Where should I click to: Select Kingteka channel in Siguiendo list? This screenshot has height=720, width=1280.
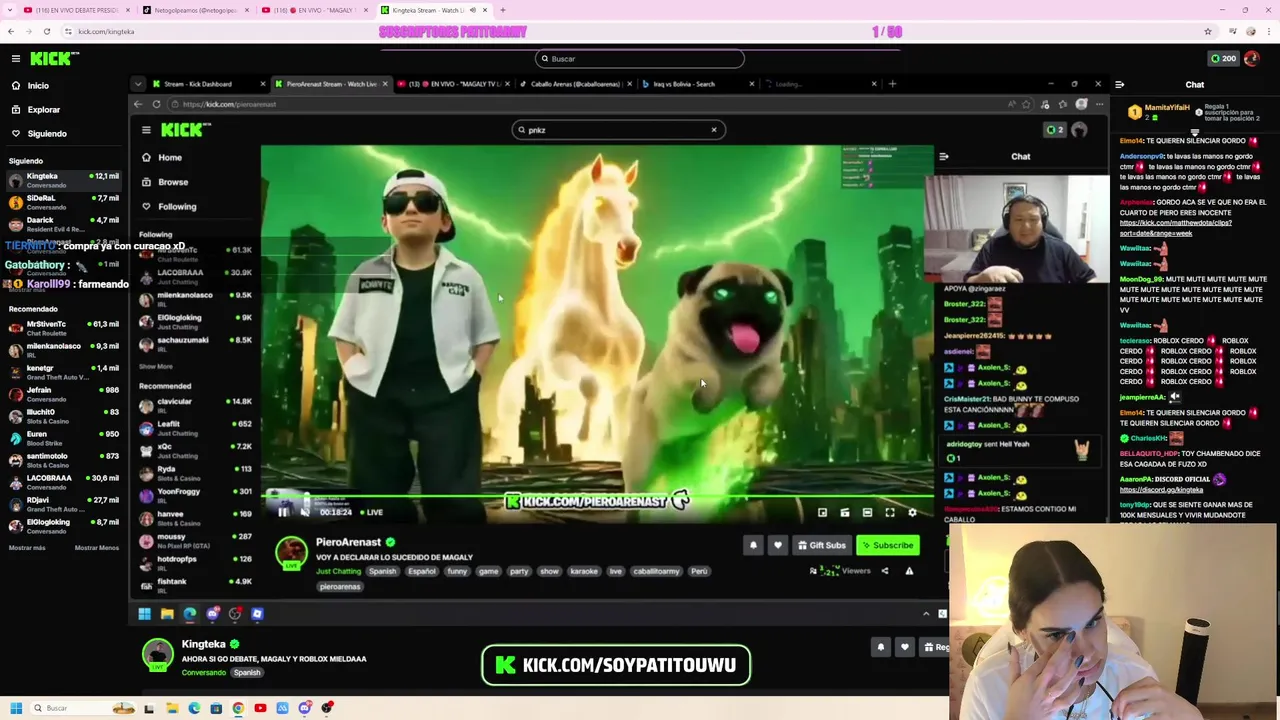[x=63, y=180]
